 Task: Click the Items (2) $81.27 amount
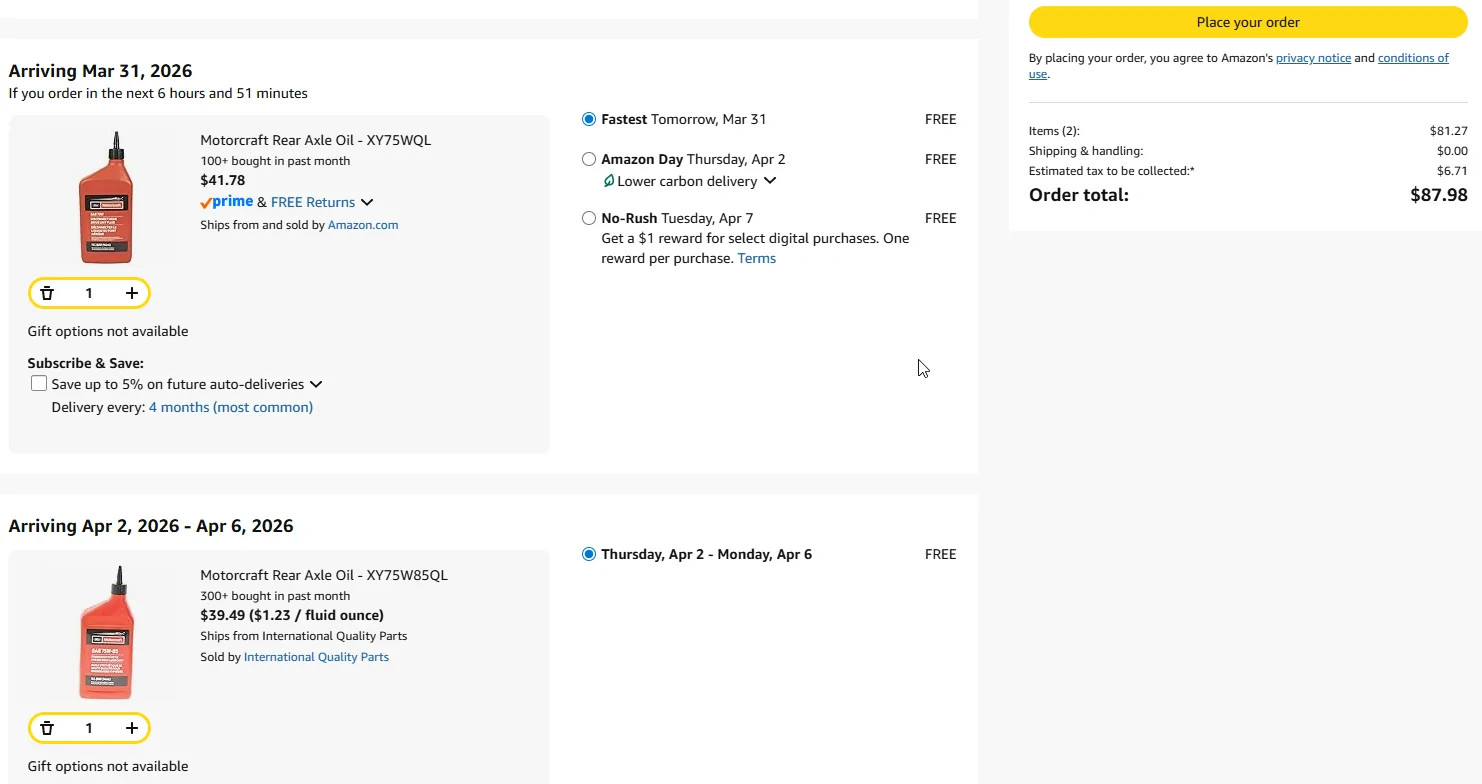point(1449,131)
